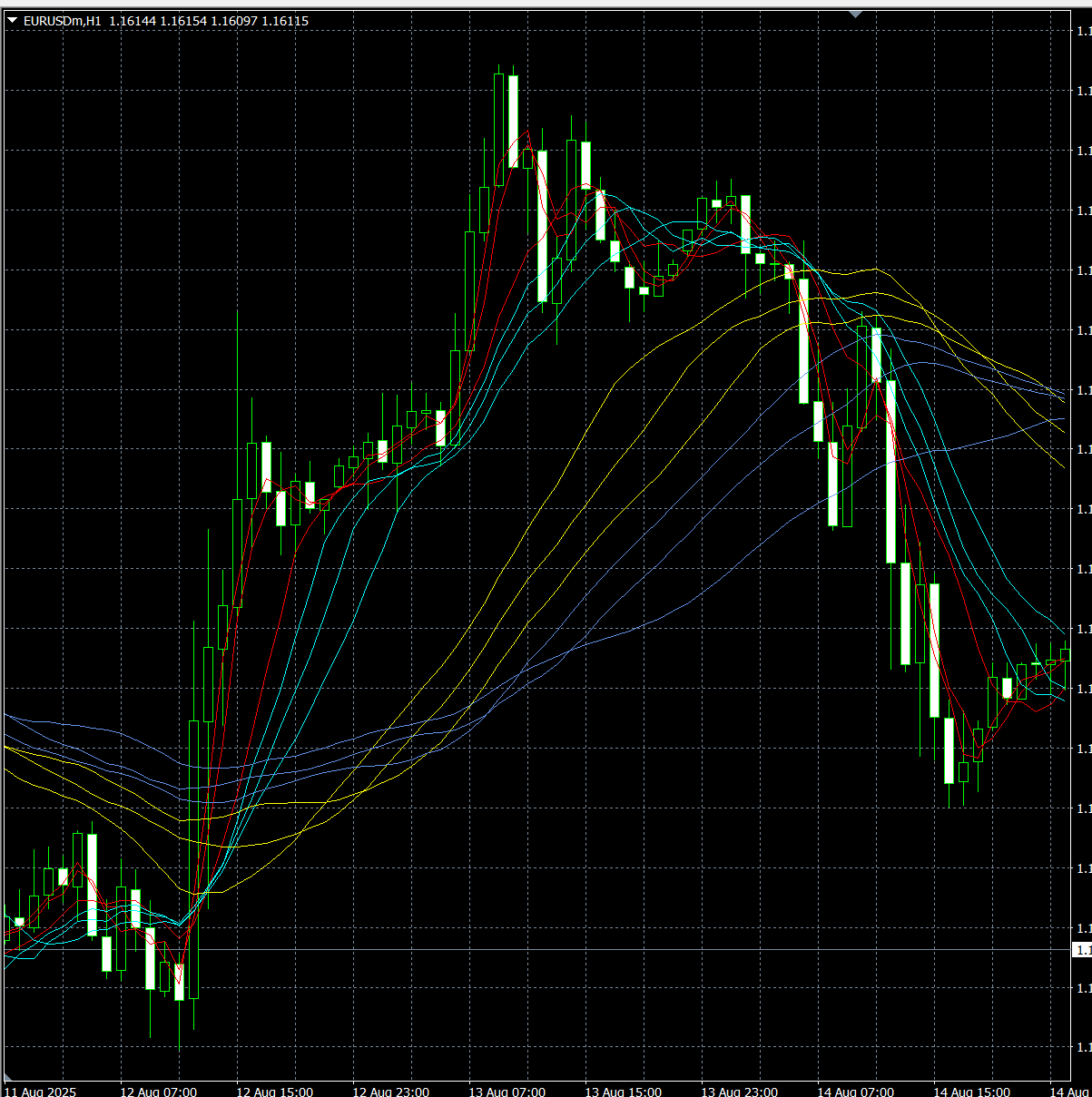Click the lowest candle near 12 Aug 07:00
1092x1097 pixels.
(x=180, y=982)
